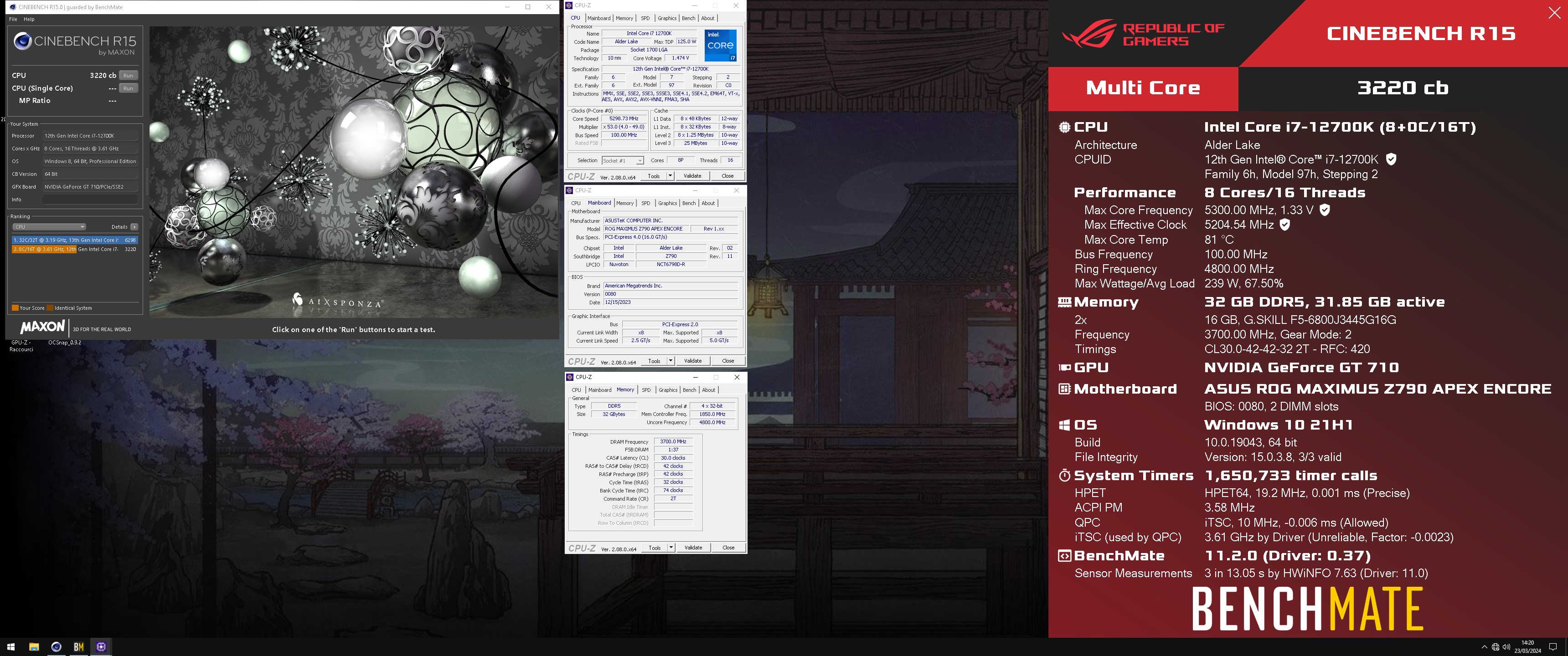Click the Cinebench R15 logo sphere icon

[22, 41]
